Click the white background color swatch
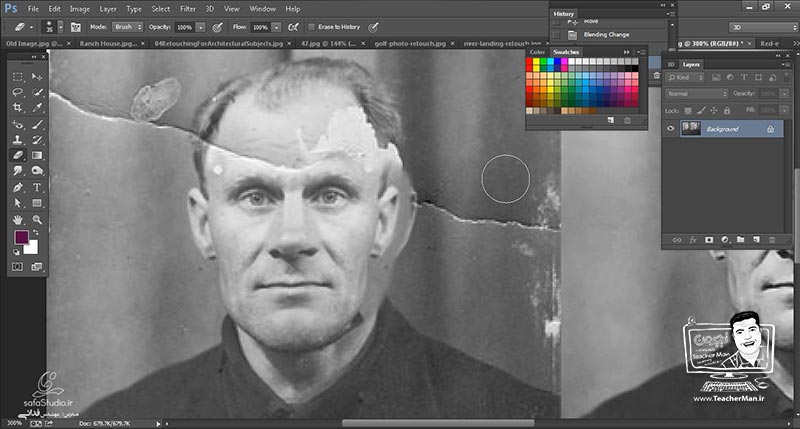The image size is (800, 429). pyautogui.click(x=33, y=249)
